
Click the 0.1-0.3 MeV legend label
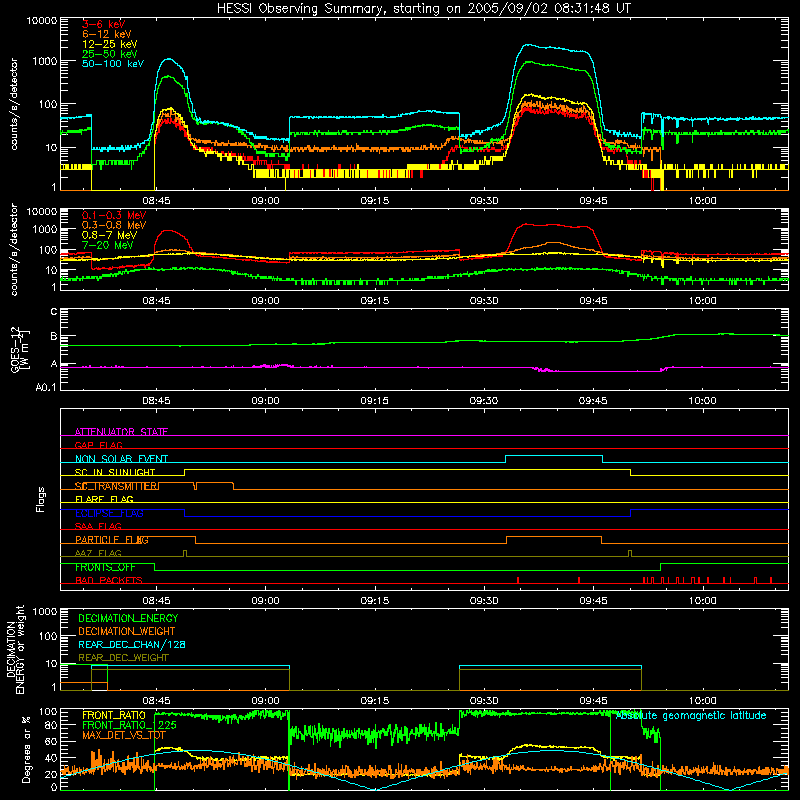114,215
